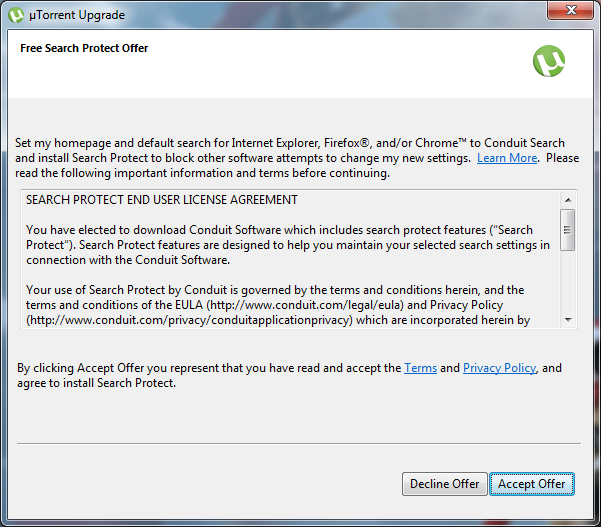This screenshot has width=601, height=527.
Task: Open the Learn More link
Action: click(x=507, y=158)
